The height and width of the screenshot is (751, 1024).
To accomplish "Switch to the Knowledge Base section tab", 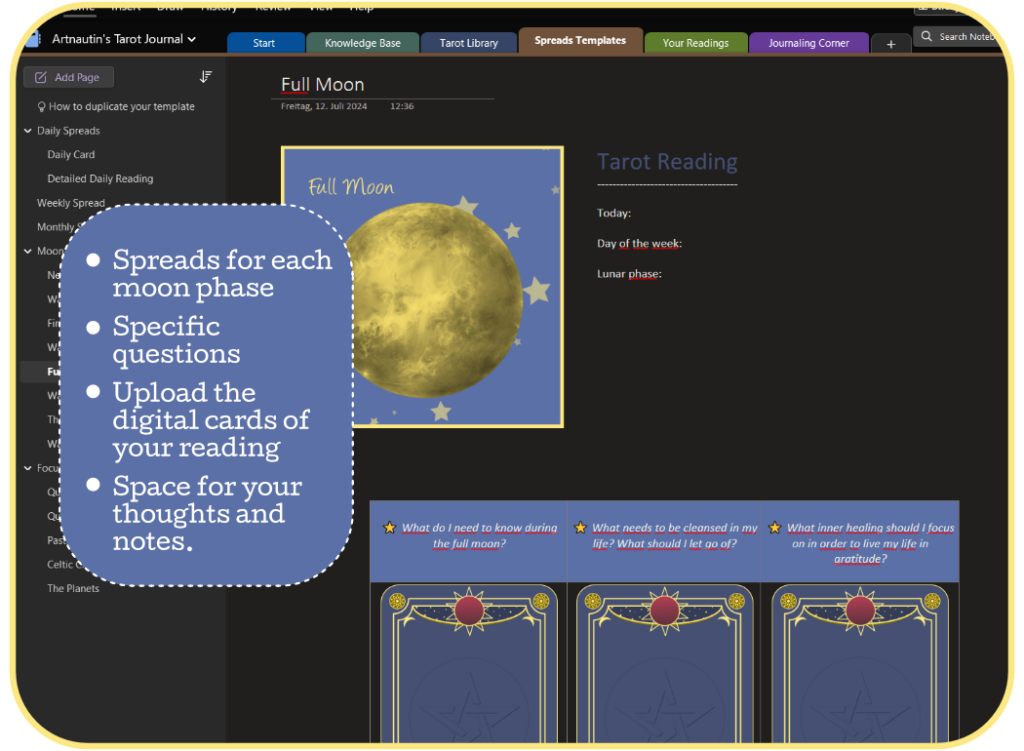I will click(360, 44).
